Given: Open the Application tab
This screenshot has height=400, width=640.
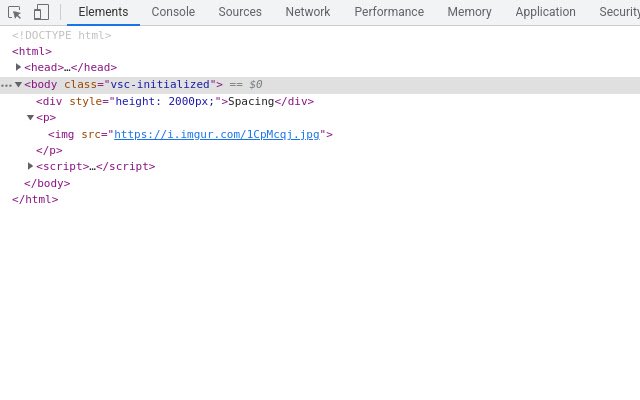Looking at the screenshot, I should pyautogui.click(x=545, y=12).
